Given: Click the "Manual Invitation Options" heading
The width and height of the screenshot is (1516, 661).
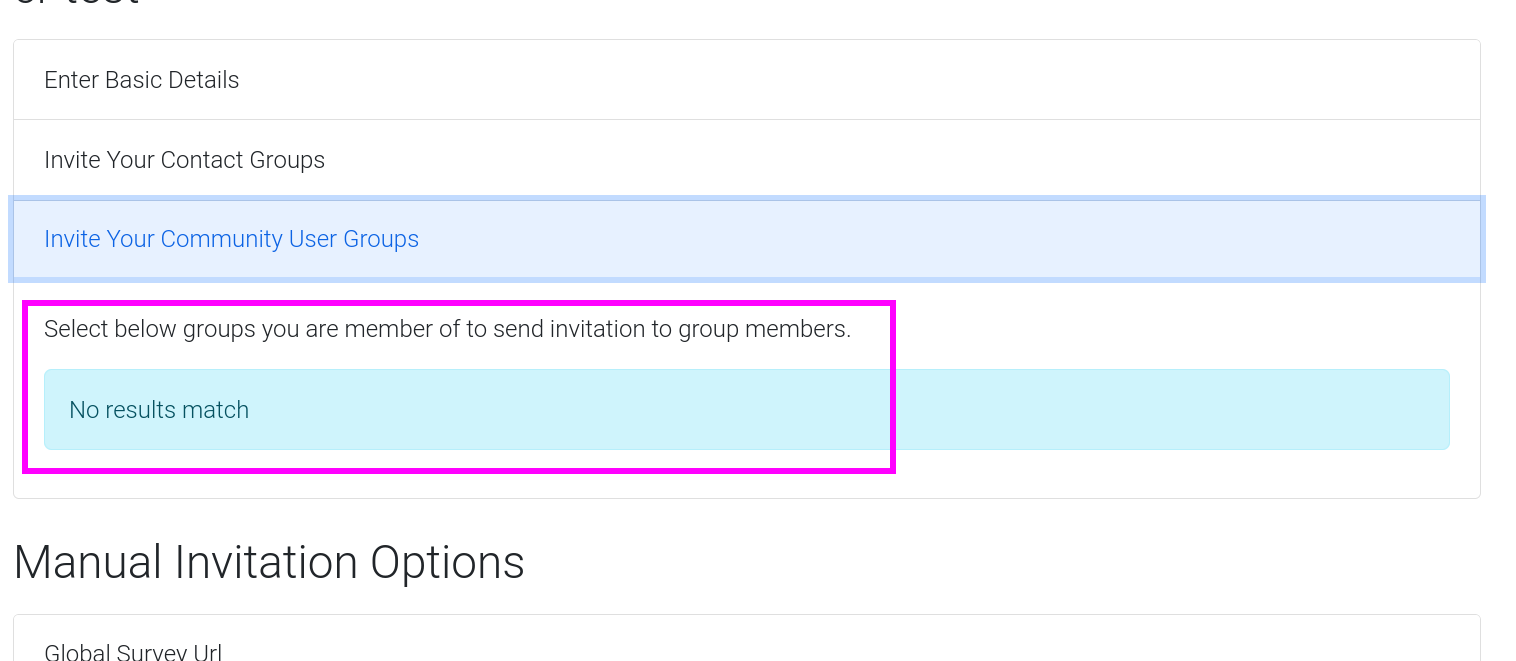Looking at the screenshot, I should [268, 562].
